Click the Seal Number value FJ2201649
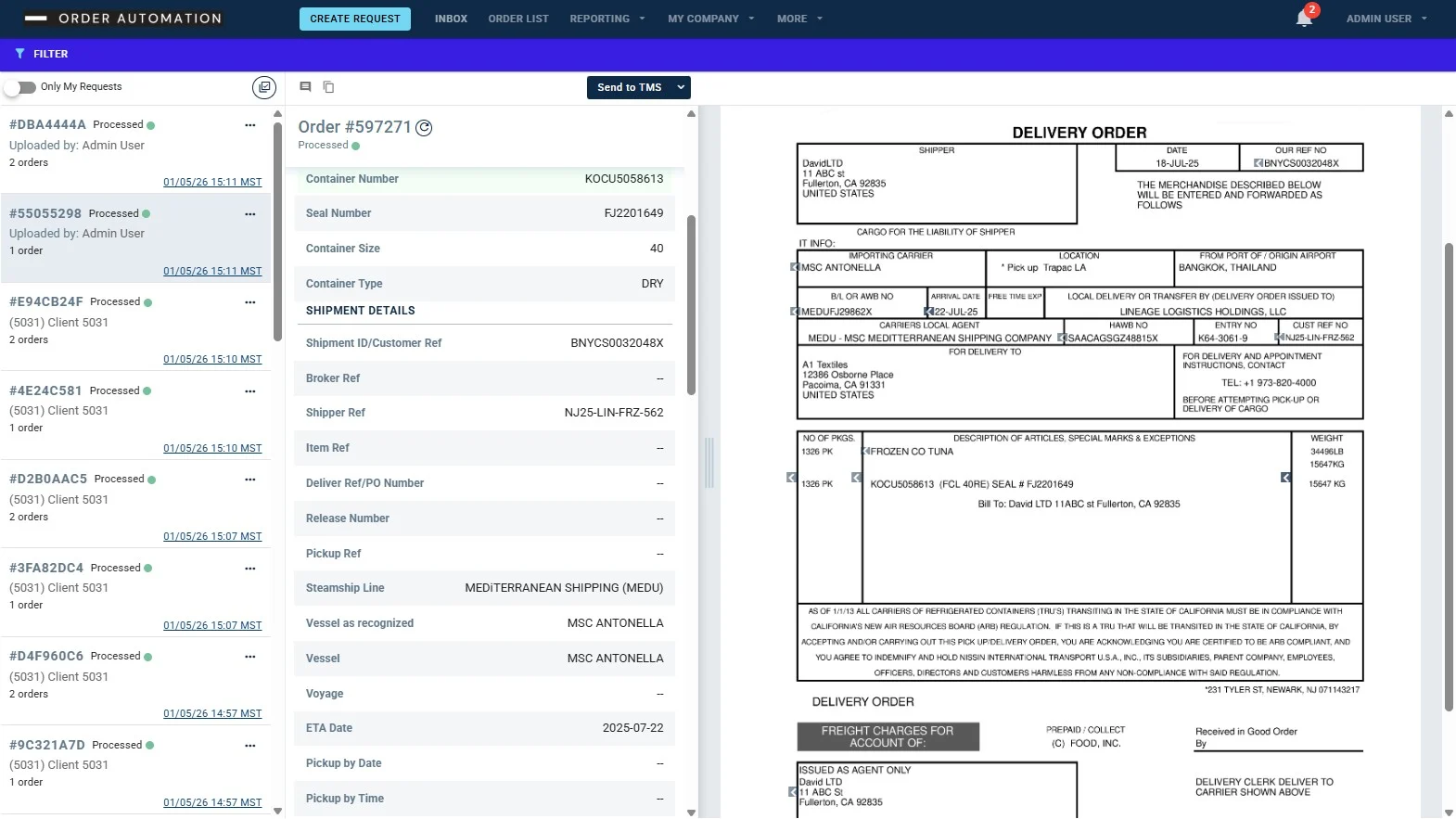This screenshot has height=819, width=1456. coord(633,213)
